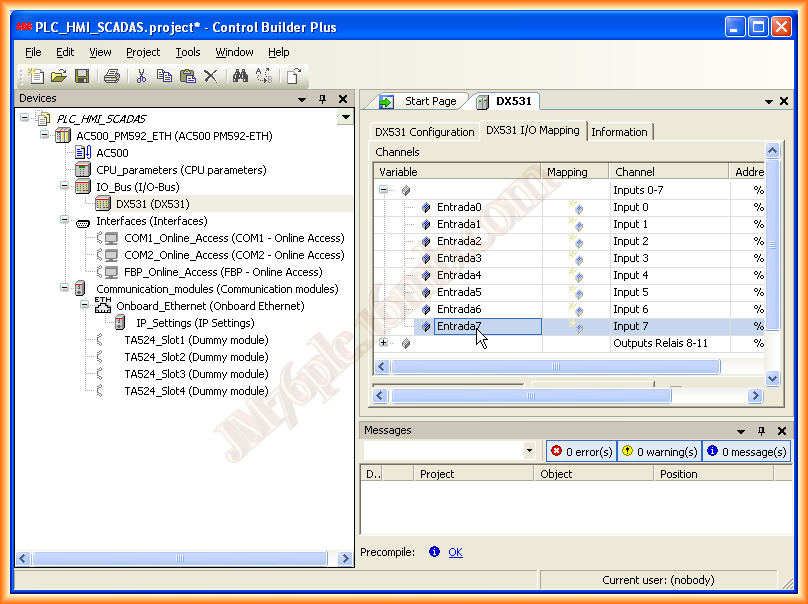Select IP_Settings in the device tree
The width and height of the screenshot is (808, 604).
[195, 323]
